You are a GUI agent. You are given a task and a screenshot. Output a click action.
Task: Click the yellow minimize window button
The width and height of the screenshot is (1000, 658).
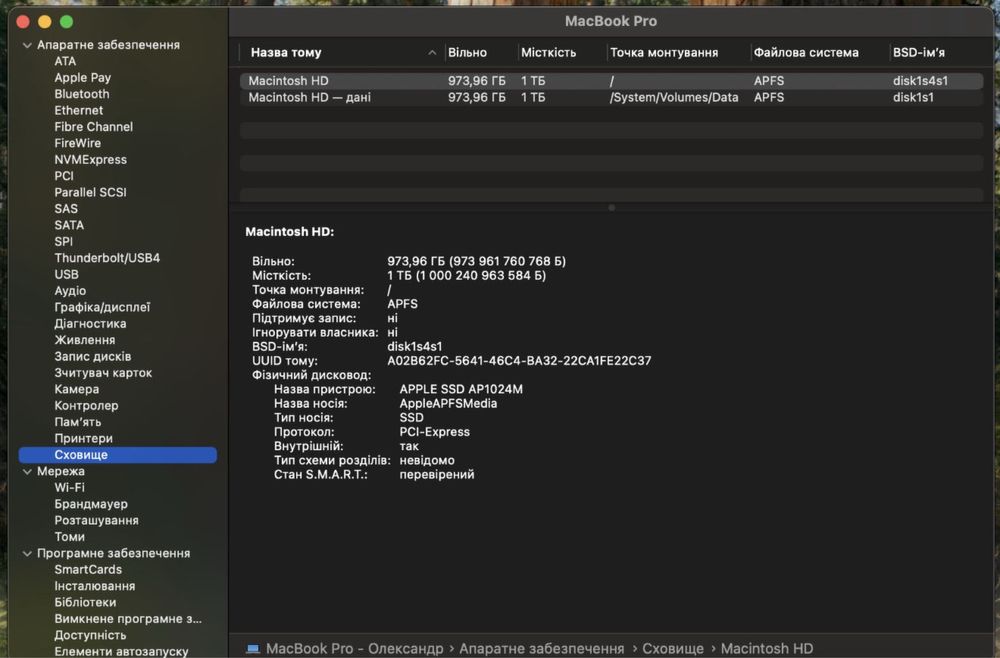45,22
